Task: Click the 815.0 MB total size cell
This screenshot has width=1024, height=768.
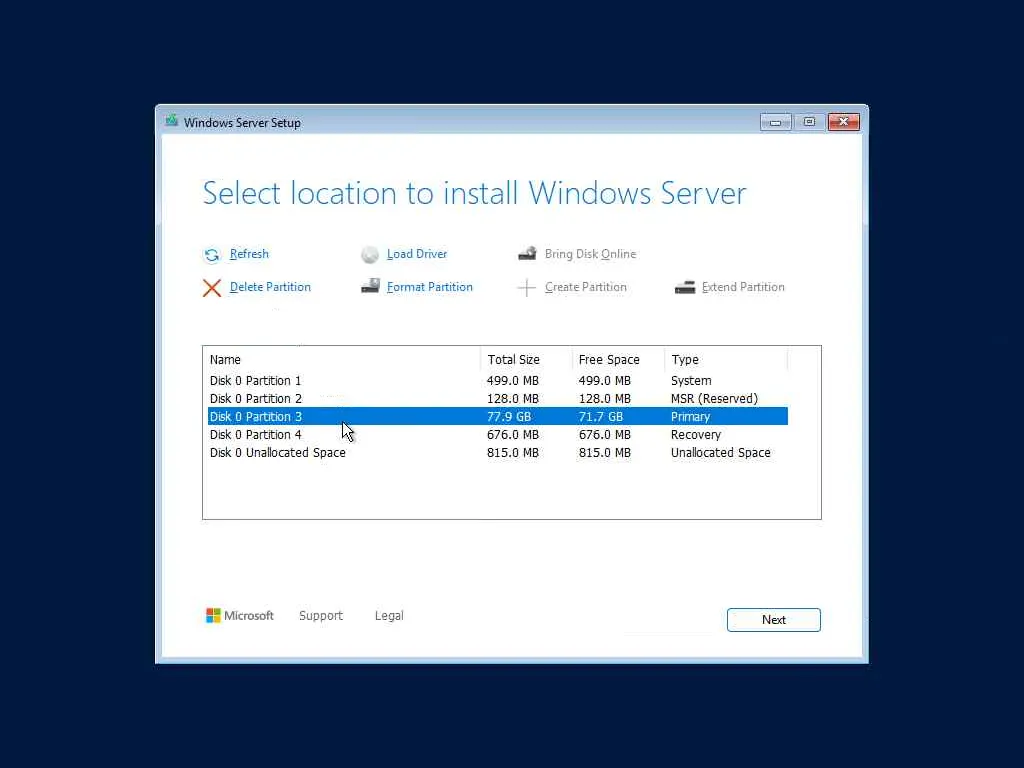Action: click(513, 453)
